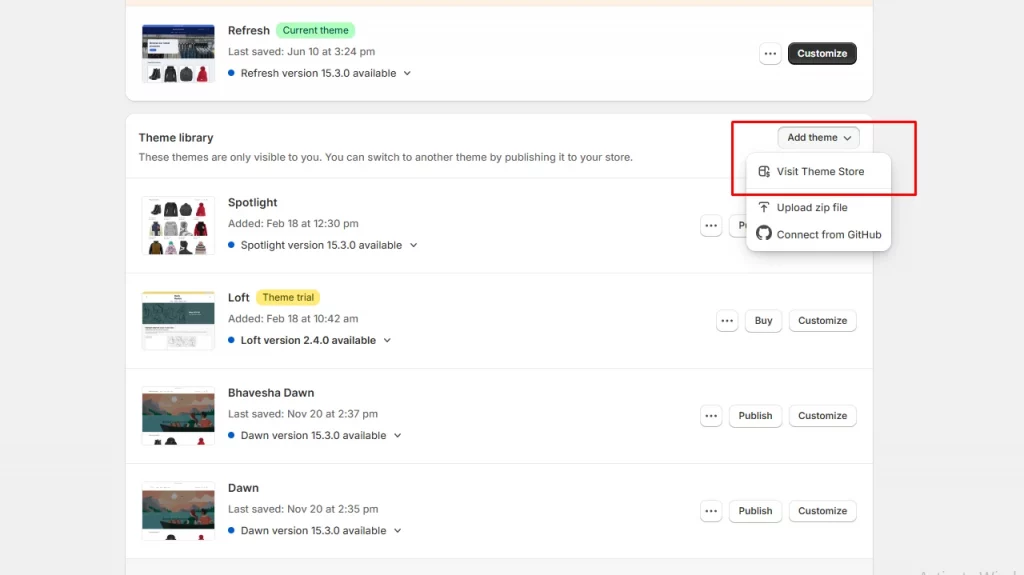Click 'Added: Feb 18 at 12:30 pm'

pyautogui.click(x=293, y=223)
